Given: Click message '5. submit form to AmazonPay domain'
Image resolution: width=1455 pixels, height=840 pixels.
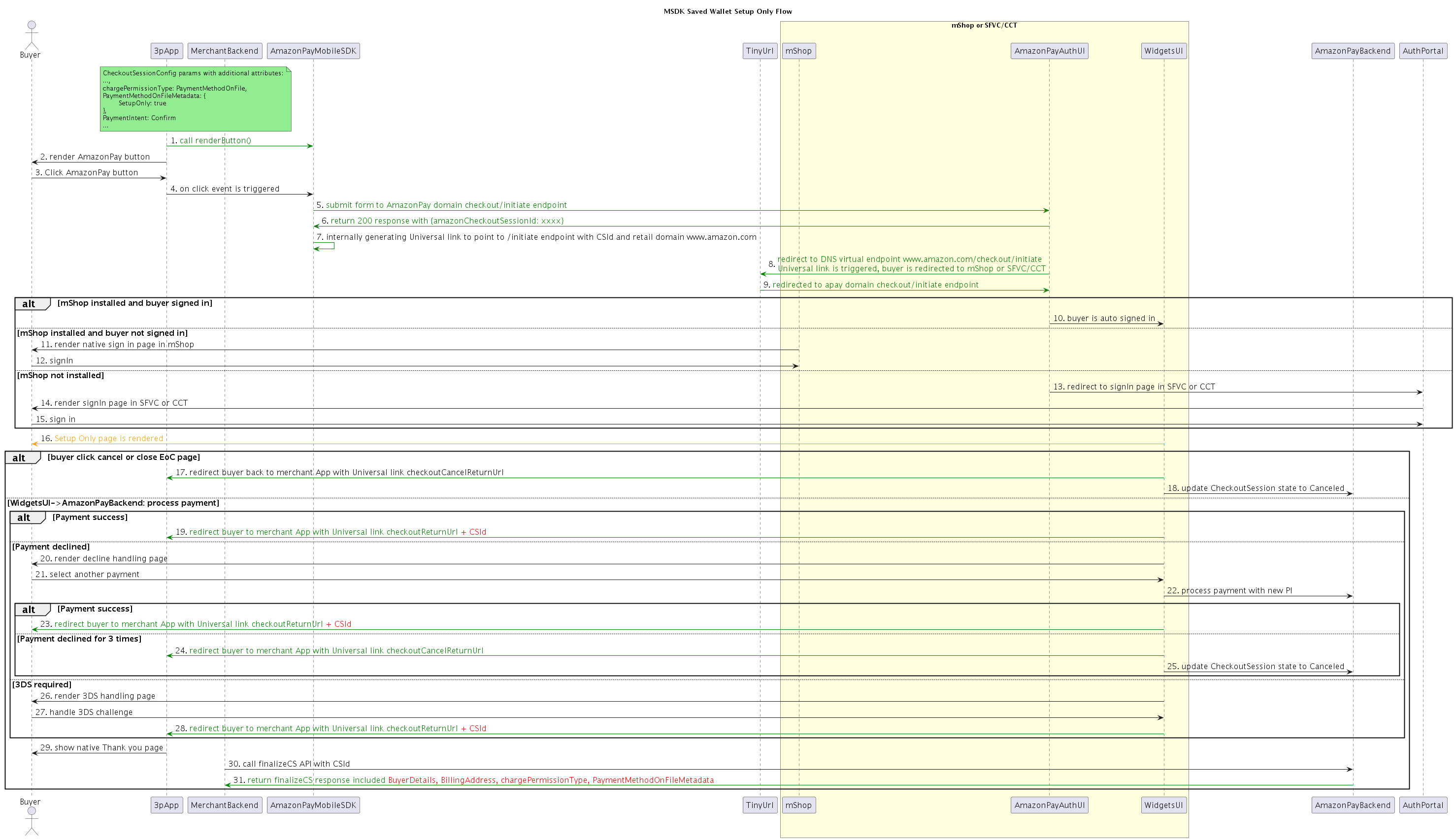Looking at the screenshot, I should point(441,205).
